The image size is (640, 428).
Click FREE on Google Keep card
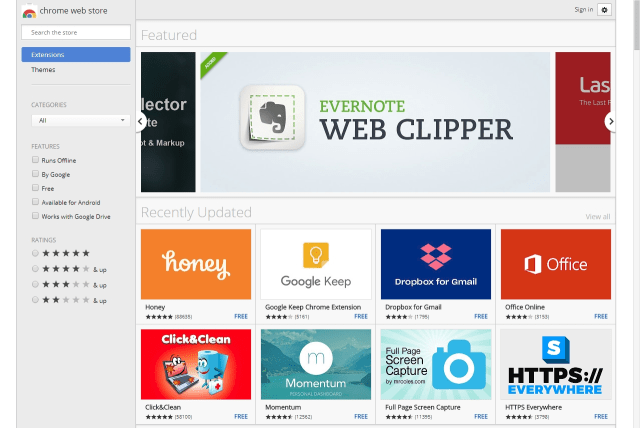pyautogui.click(x=361, y=317)
